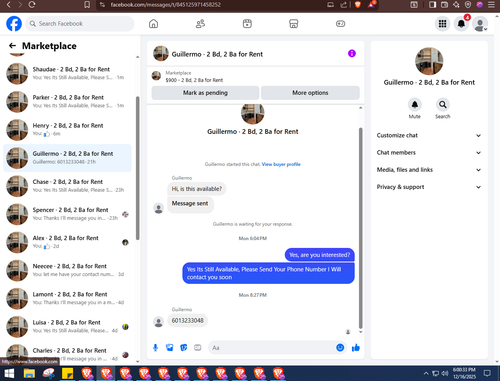Open the Facebook menu grid icon
Screen dimensions: 500x381
pos(442,24)
